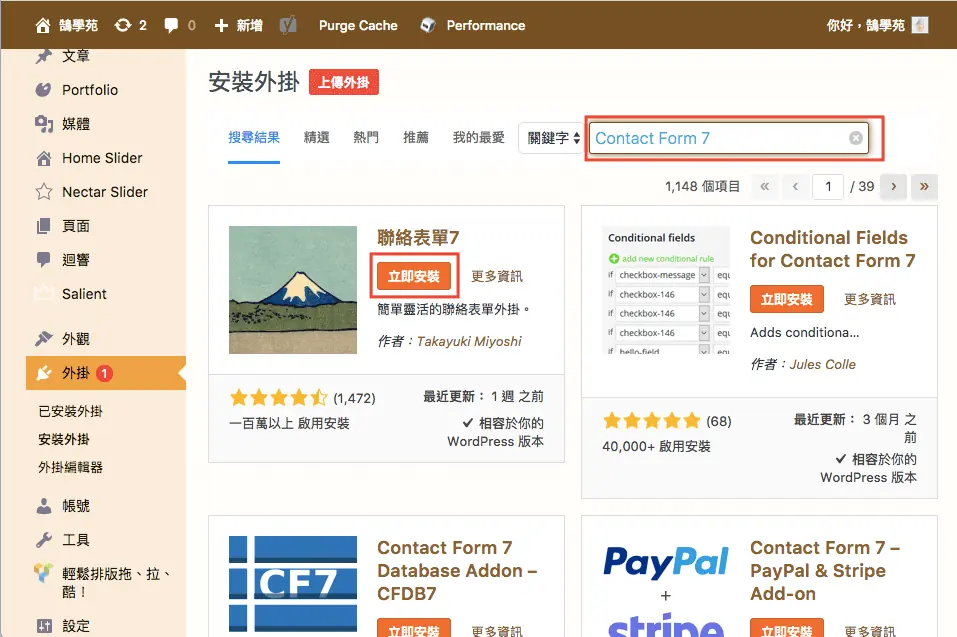Open the 安裝外掛 submenu item

pyautogui.click(x=63, y=439)
